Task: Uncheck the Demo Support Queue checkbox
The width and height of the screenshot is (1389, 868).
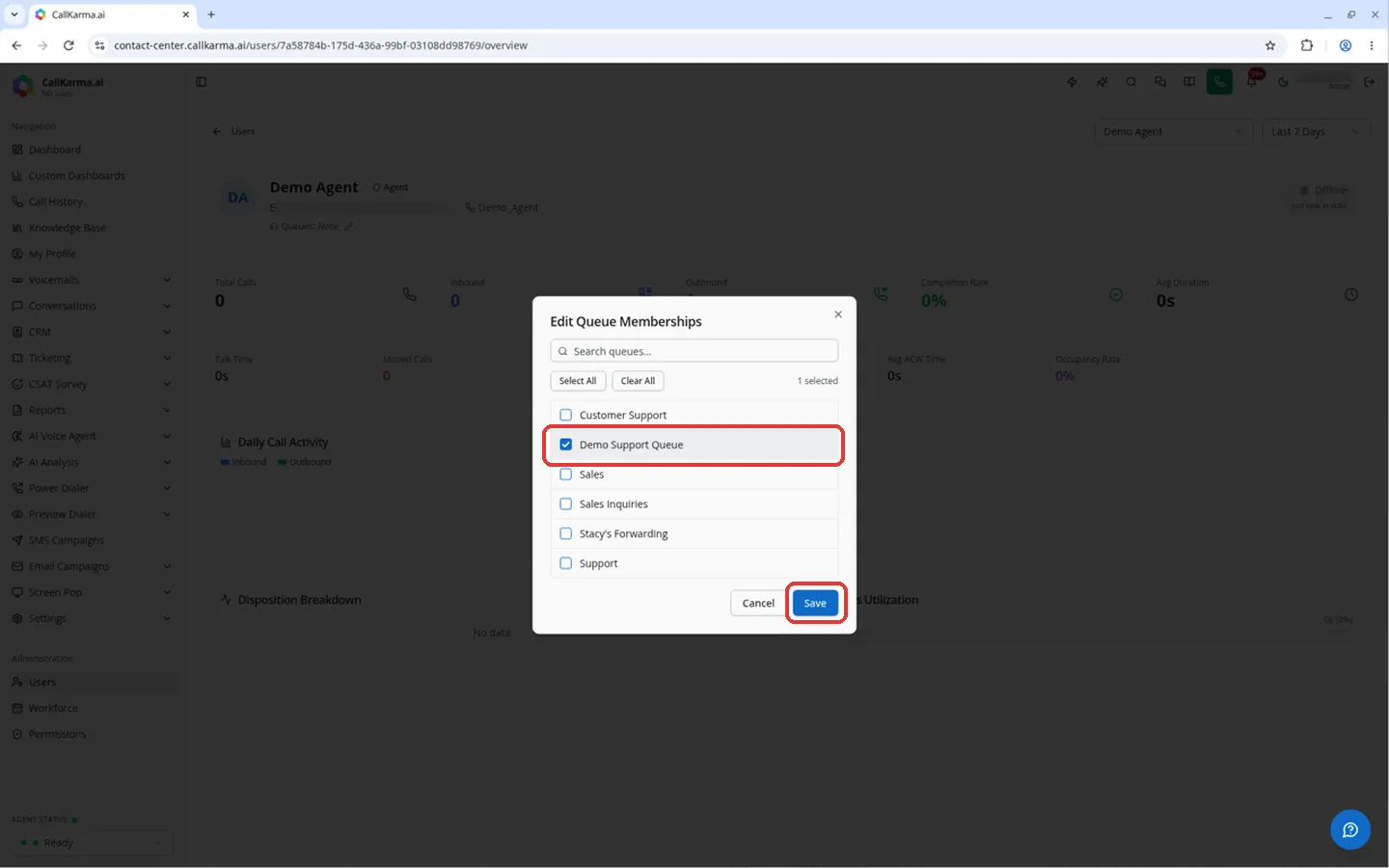Action: click(566, 445)
